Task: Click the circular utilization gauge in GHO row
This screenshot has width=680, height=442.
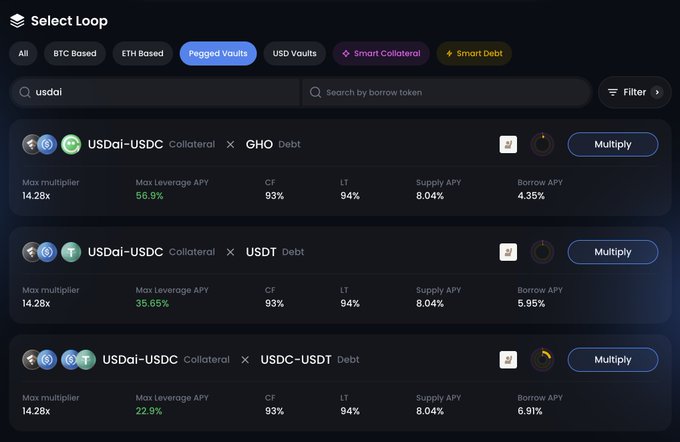Action: [542, 144]
